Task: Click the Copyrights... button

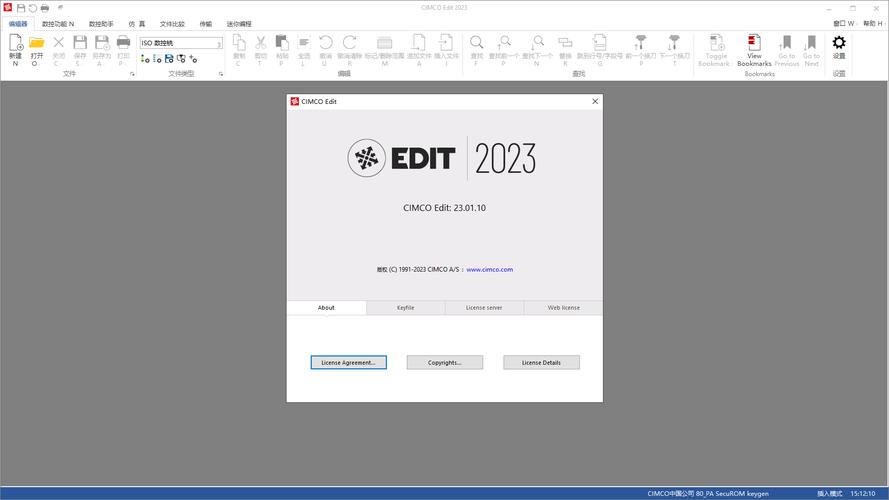Action: pos(444,362)
